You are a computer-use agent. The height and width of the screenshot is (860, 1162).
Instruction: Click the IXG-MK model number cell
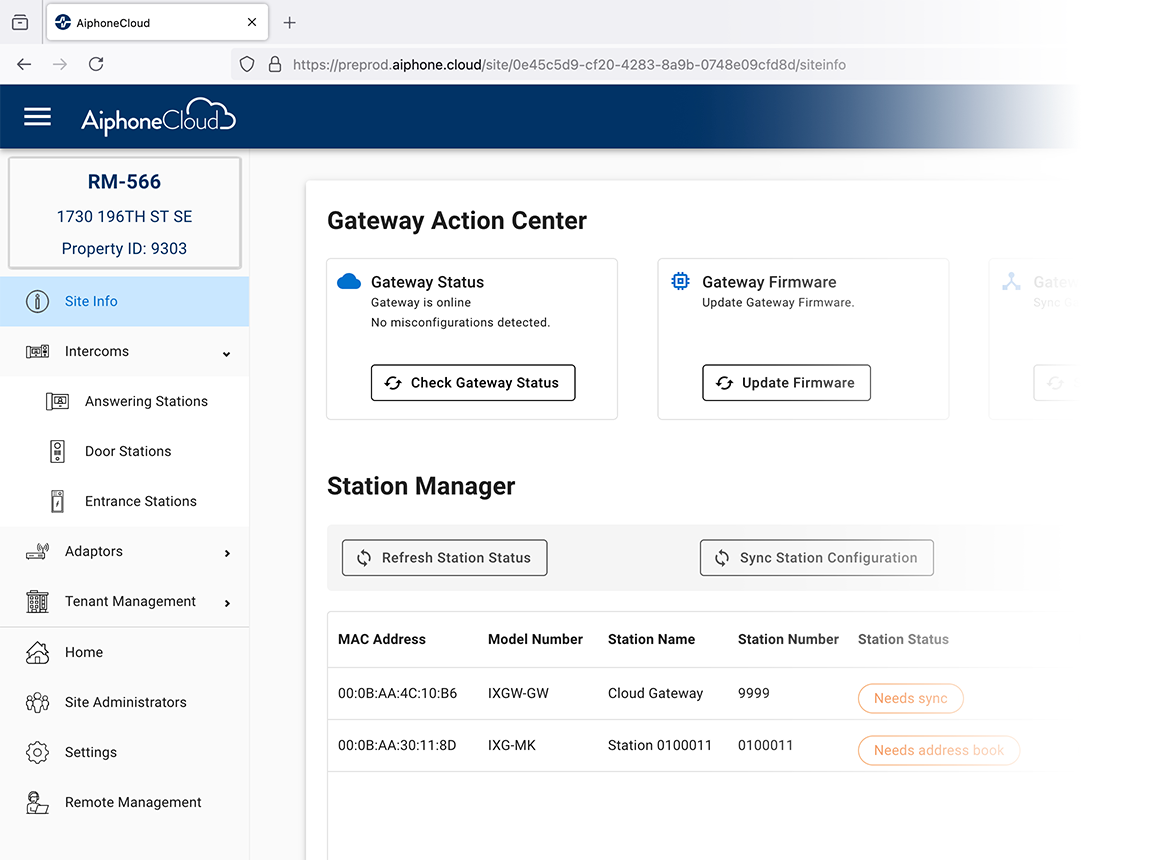pos(511,745)
